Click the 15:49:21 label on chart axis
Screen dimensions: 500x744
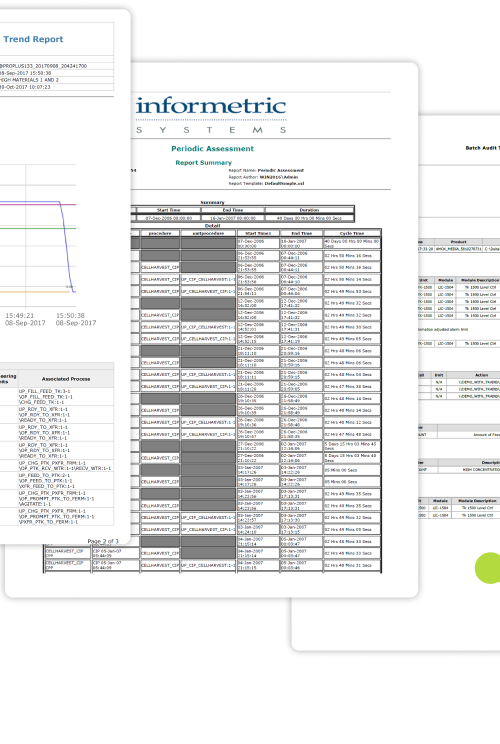19,316
